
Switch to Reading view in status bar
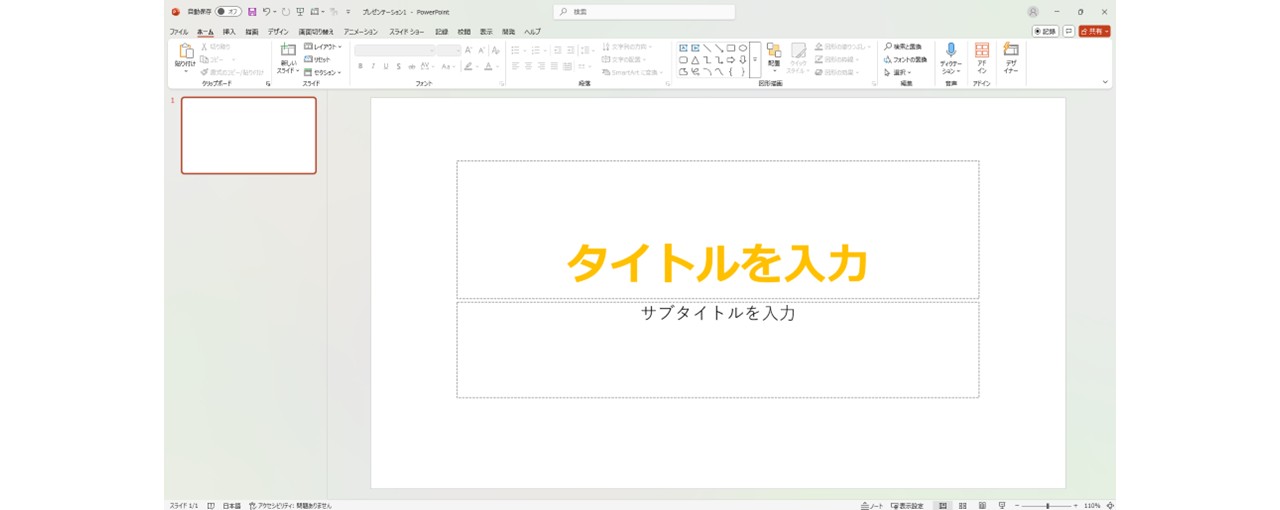pos(982,505)
